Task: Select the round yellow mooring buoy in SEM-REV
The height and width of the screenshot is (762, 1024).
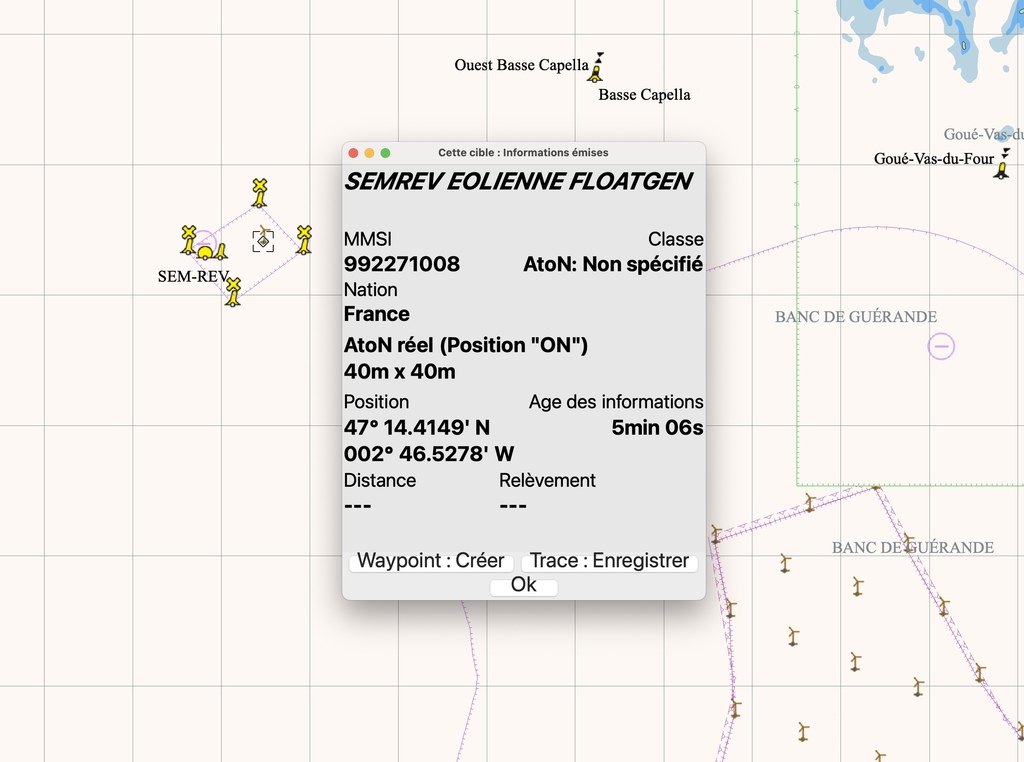Action: (x=205, y=251)
